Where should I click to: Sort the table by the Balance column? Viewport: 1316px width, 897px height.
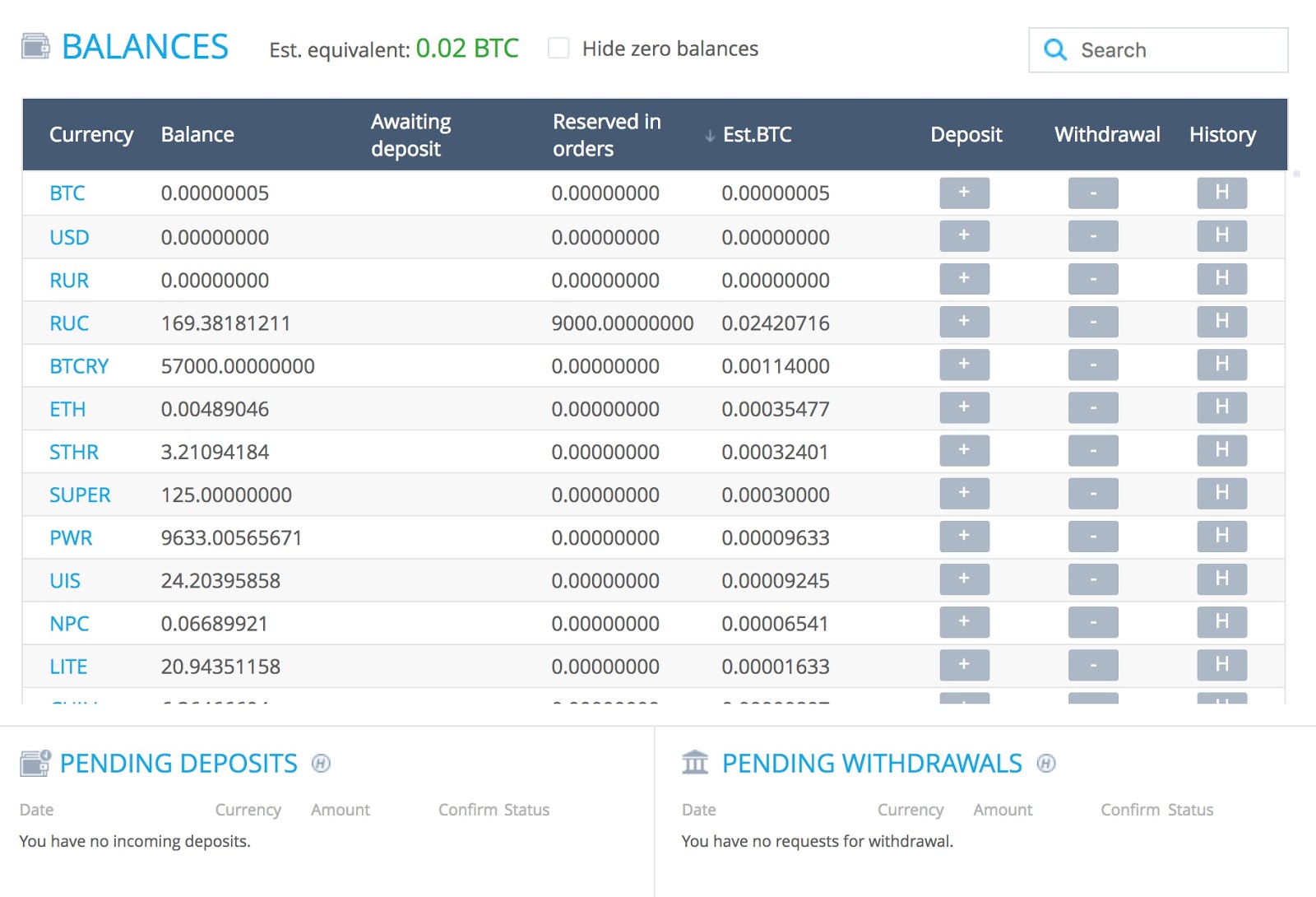click(x=197, y=134)
